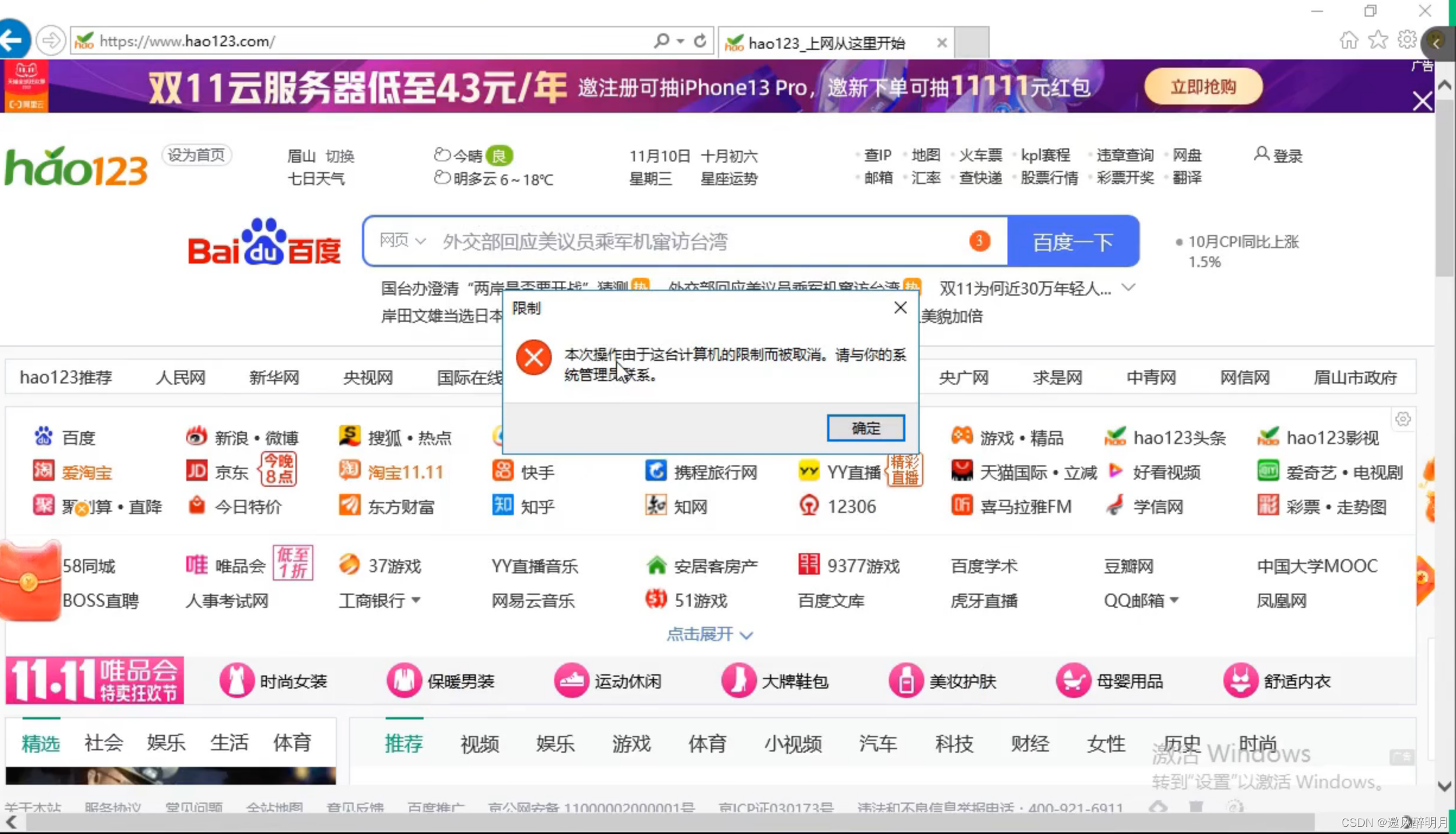Click the browser forward arrow button

coord(50,41)
